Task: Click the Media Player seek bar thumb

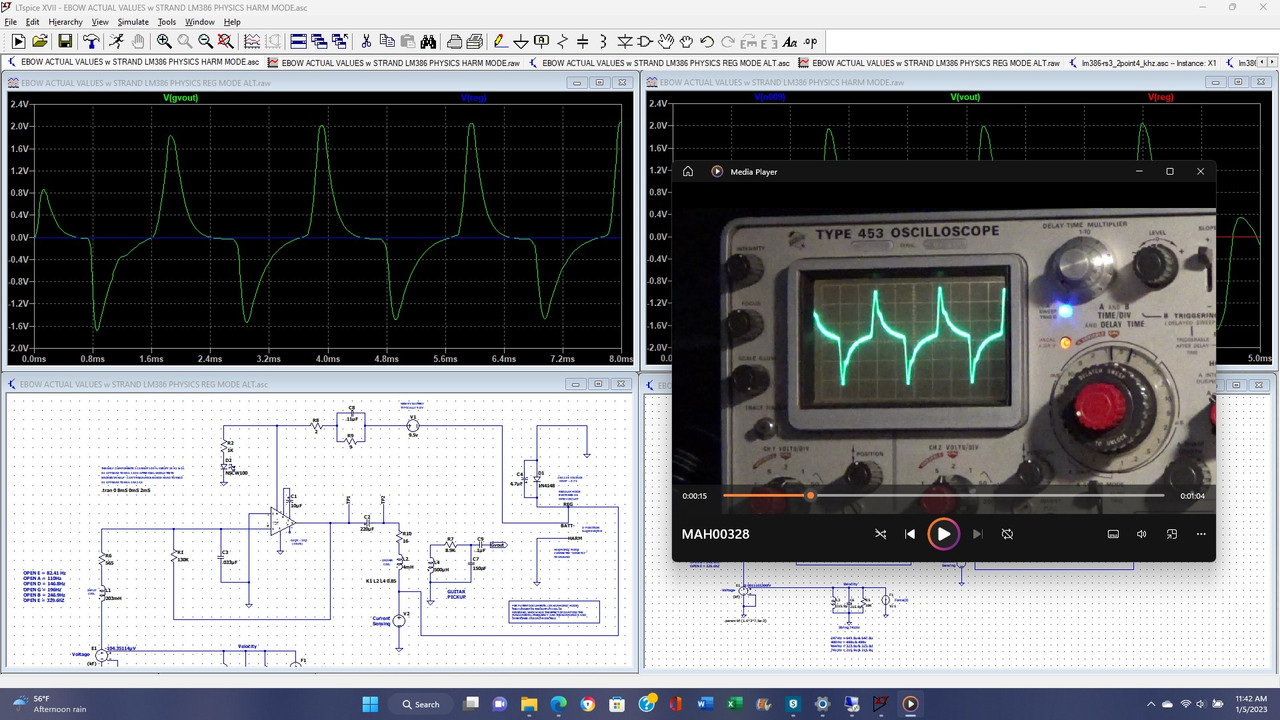Action: click(810, 495)
